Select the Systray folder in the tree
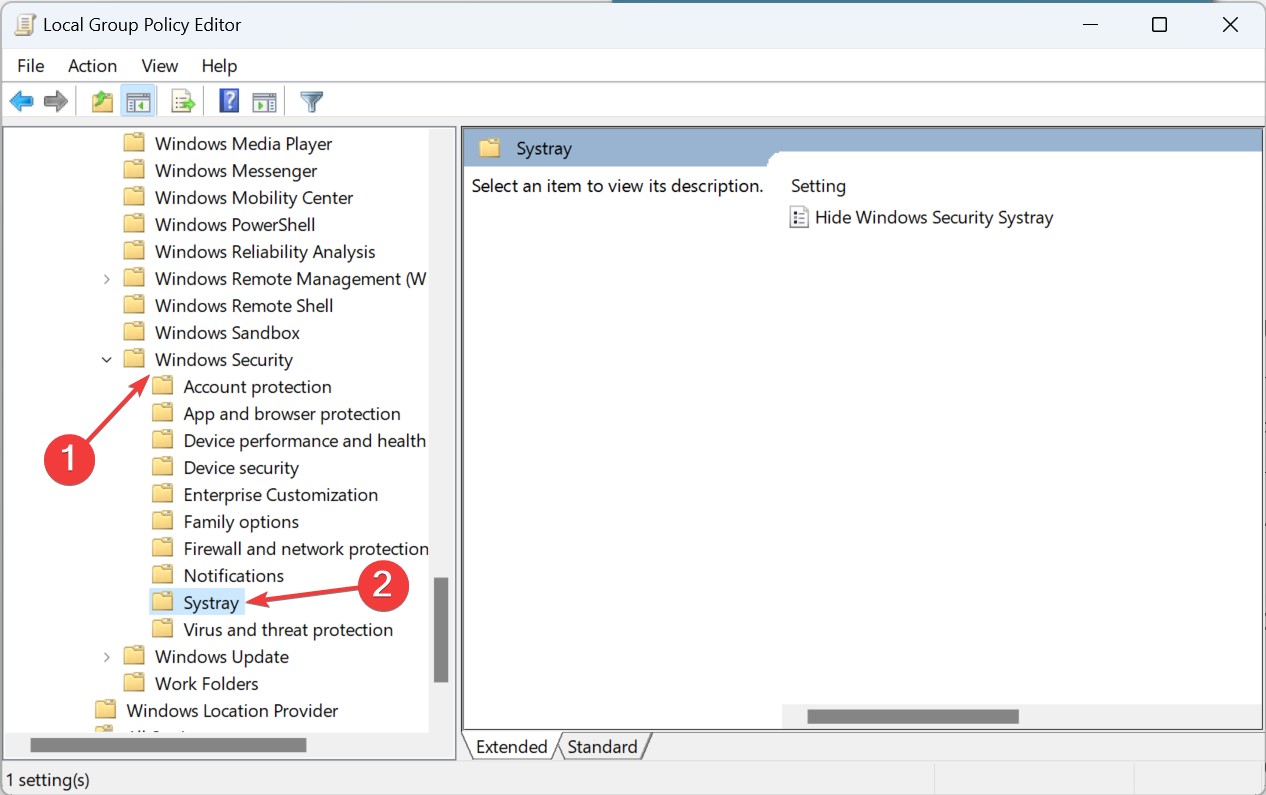 click(x=211, y=603)
